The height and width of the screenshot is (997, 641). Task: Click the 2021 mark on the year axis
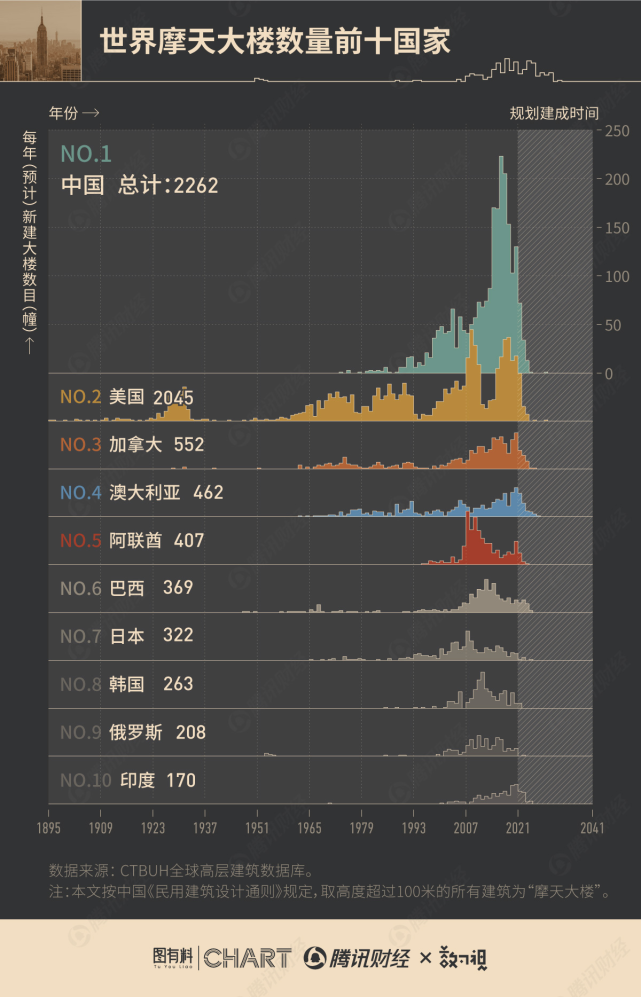pyautogui.click(x=518, y=828)
